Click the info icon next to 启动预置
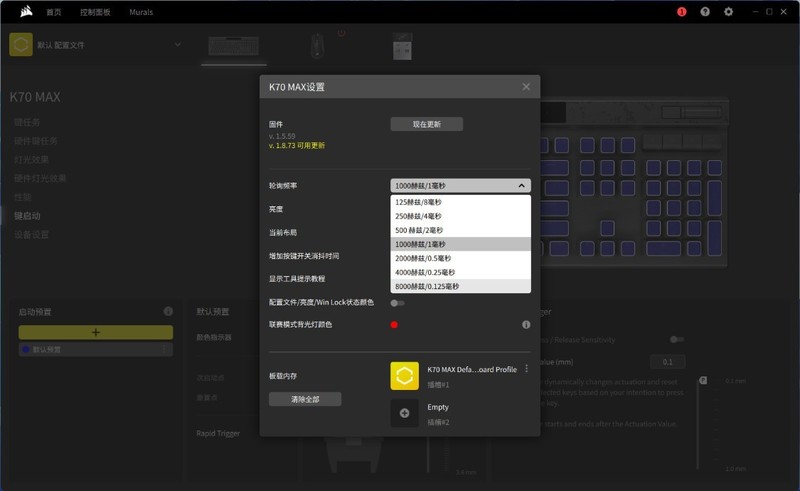 point(168,311)
